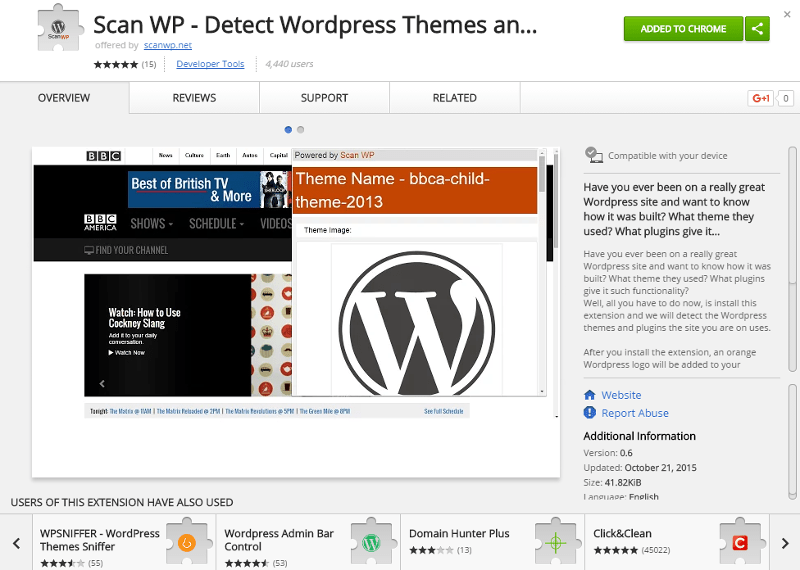
Task: Go to next related extensions with right arrow
Action: tap(785, 543)
